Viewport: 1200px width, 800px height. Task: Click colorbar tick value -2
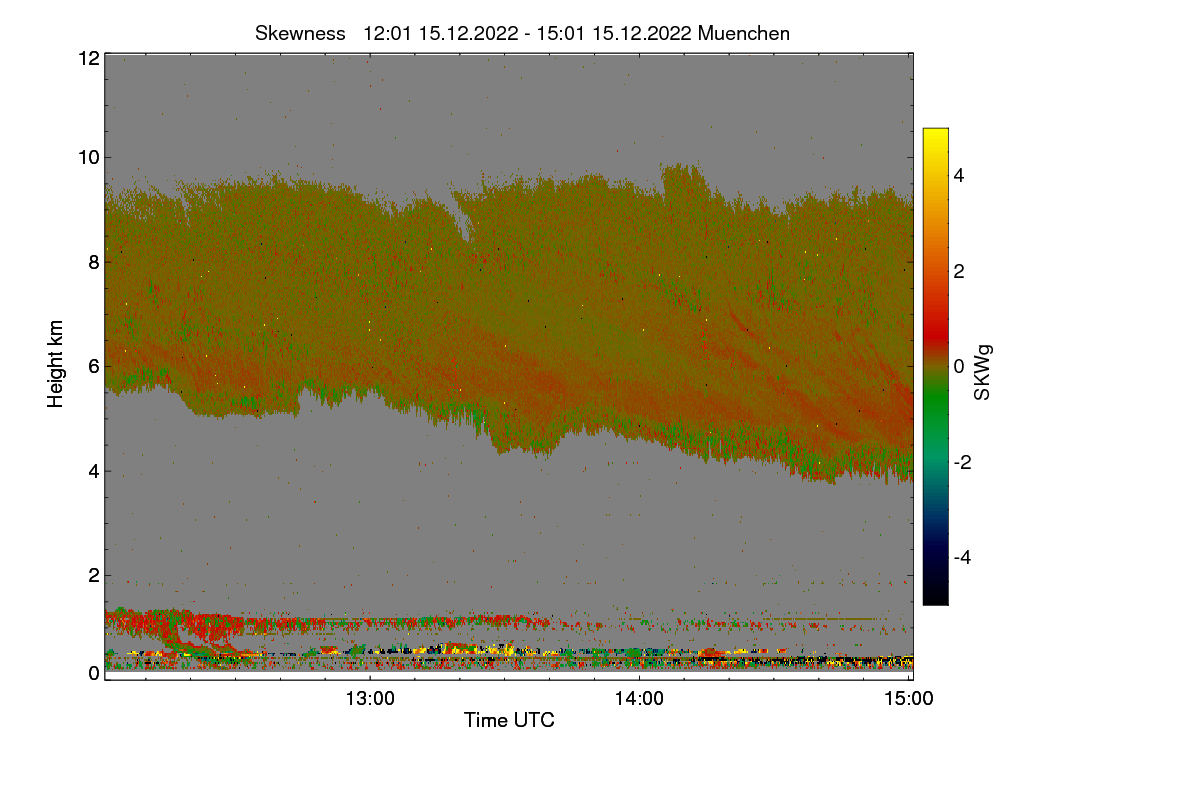962,462
